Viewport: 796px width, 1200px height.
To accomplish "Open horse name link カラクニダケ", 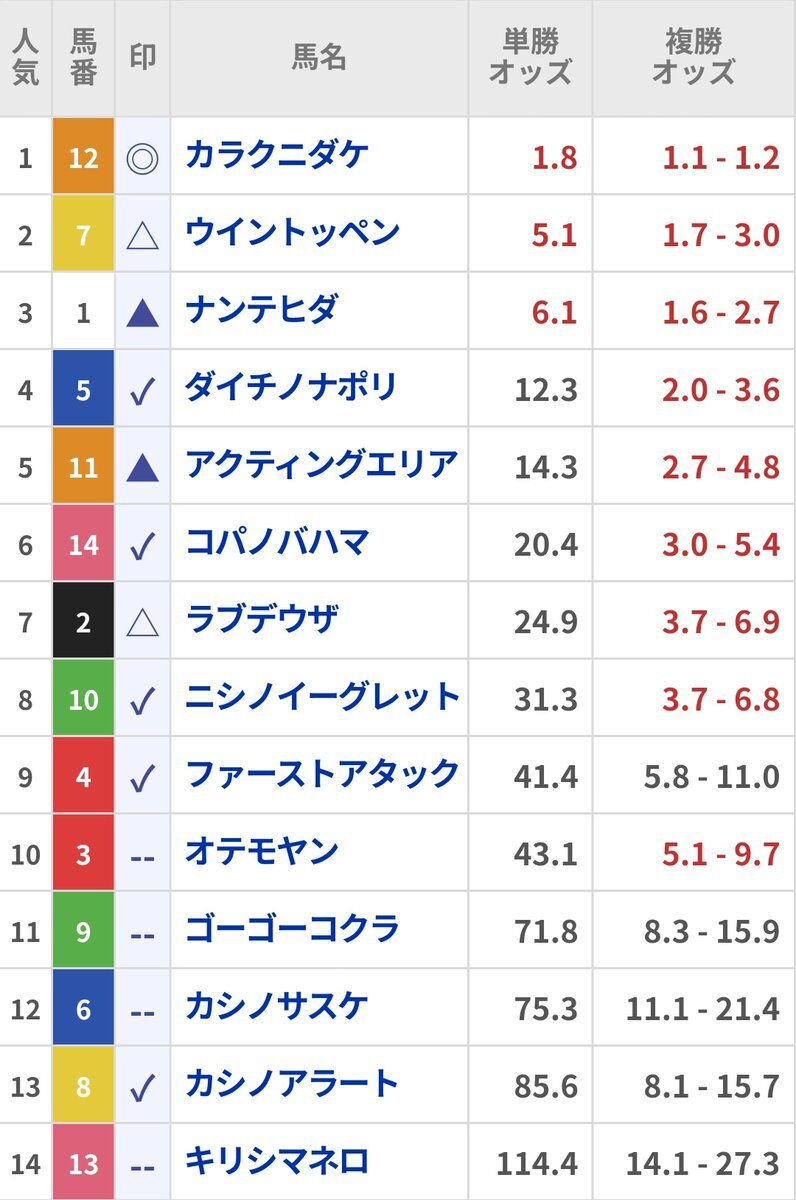I will tap(277, 154).
